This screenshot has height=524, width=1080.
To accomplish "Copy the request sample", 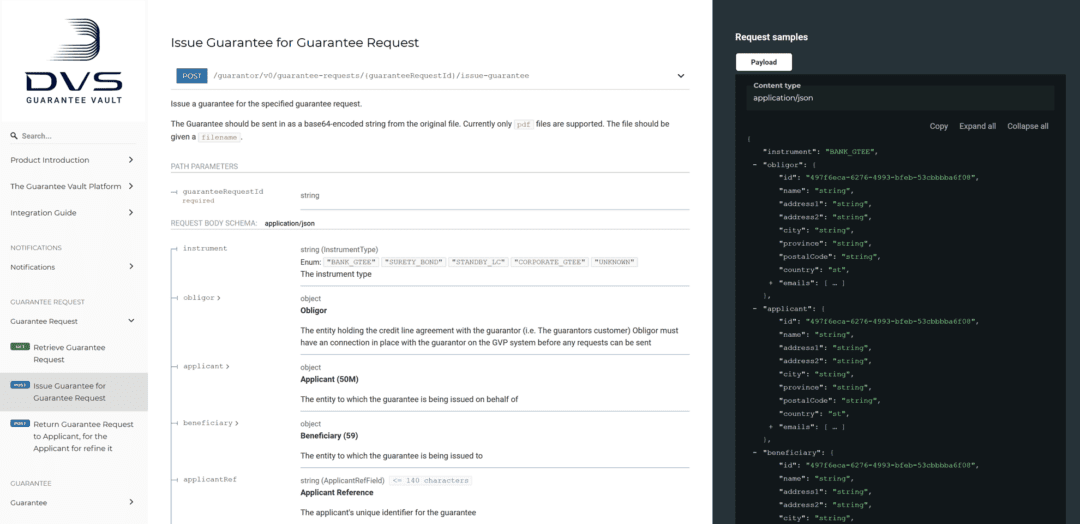I will click(938, 126).
